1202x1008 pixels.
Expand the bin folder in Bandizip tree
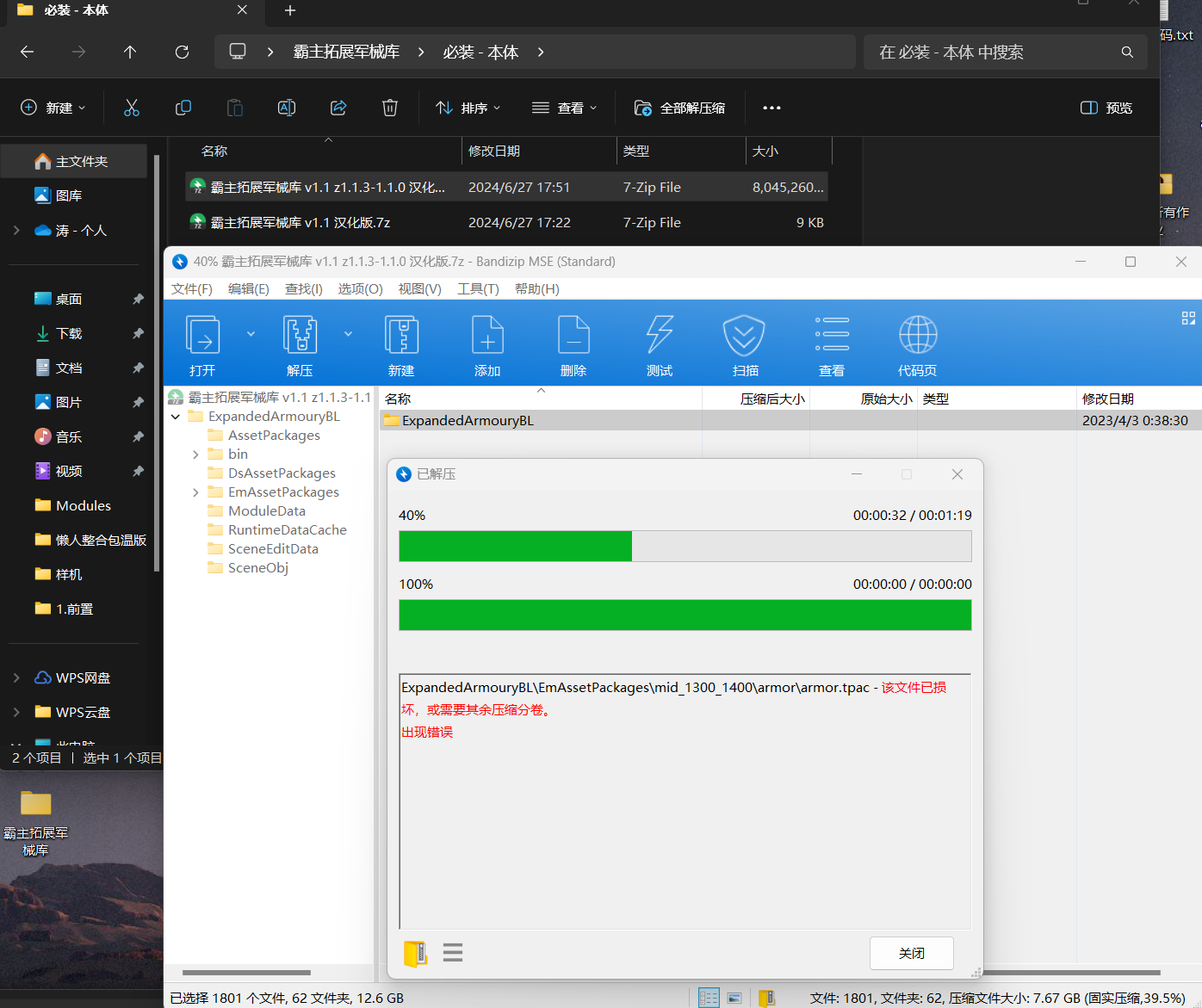click(x=196, y=455)
